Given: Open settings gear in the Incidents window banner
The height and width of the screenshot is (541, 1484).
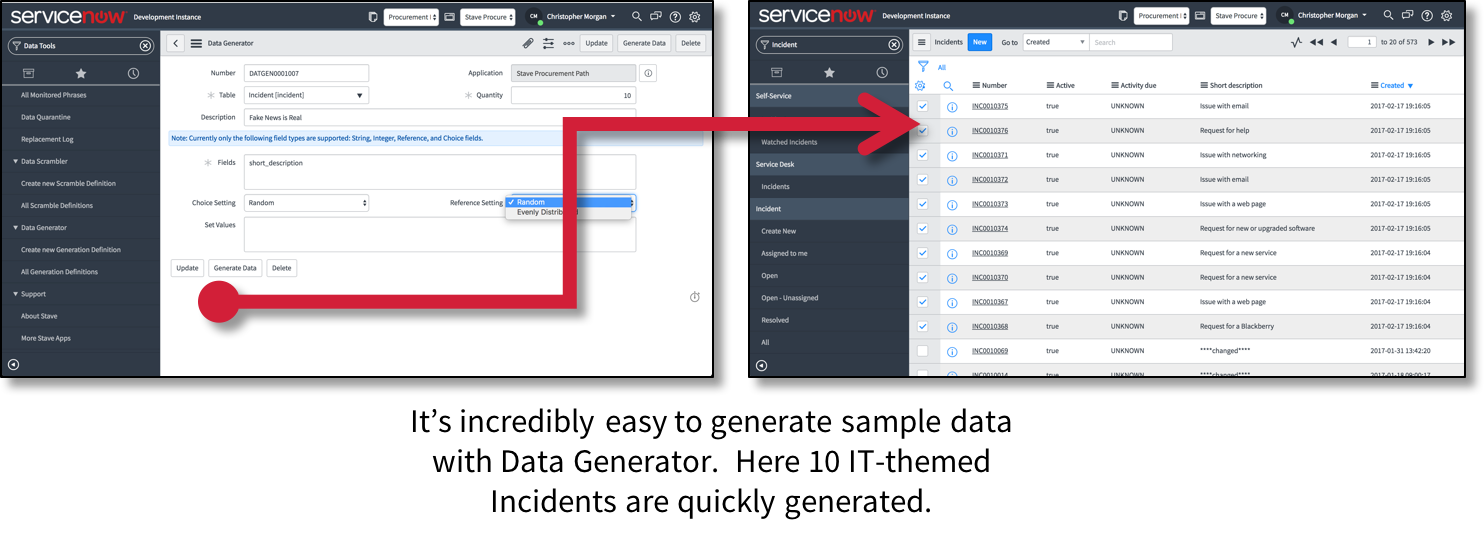Looking at the screenshot, I should click(x=1446, y=16).
